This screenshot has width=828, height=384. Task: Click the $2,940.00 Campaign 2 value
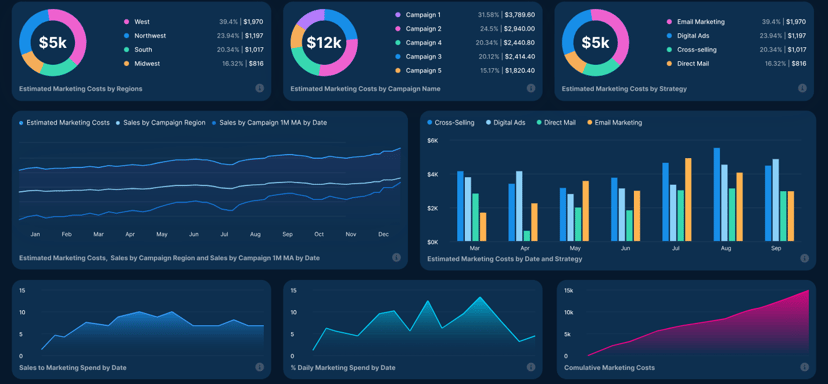(520, 29)
